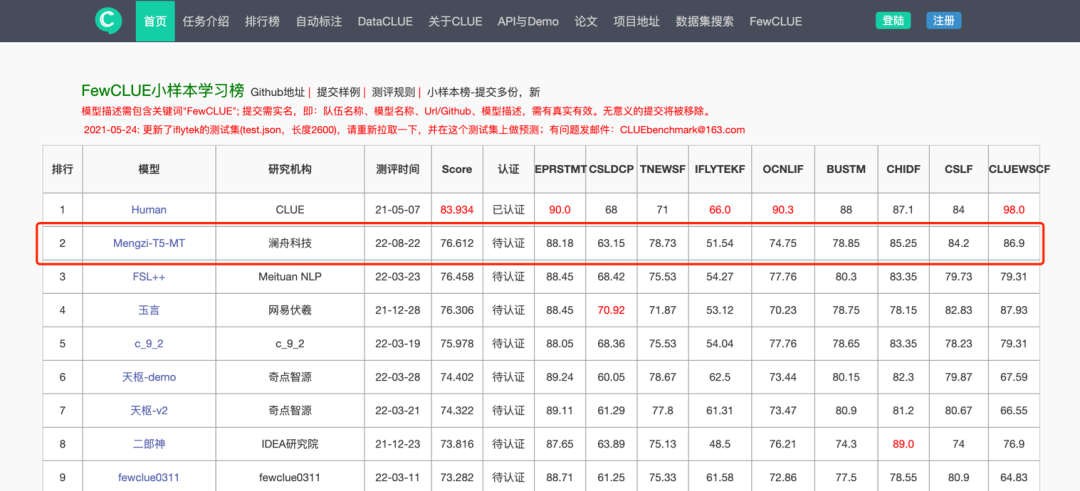Click the IFLYTEKF column header

point(720,169)
